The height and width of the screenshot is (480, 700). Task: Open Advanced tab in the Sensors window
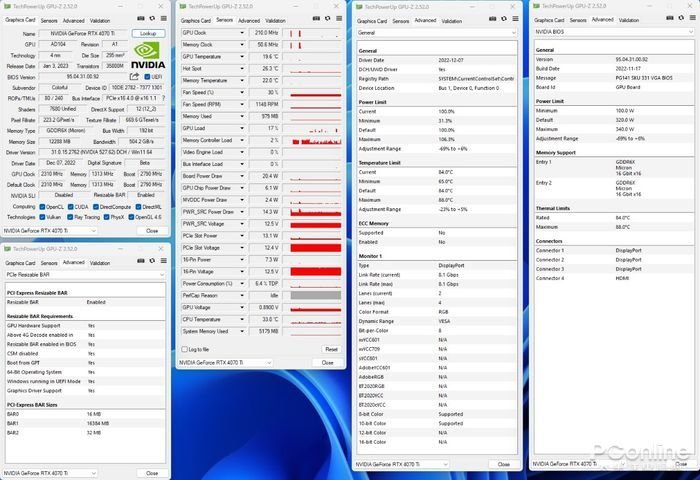(249, 21)
